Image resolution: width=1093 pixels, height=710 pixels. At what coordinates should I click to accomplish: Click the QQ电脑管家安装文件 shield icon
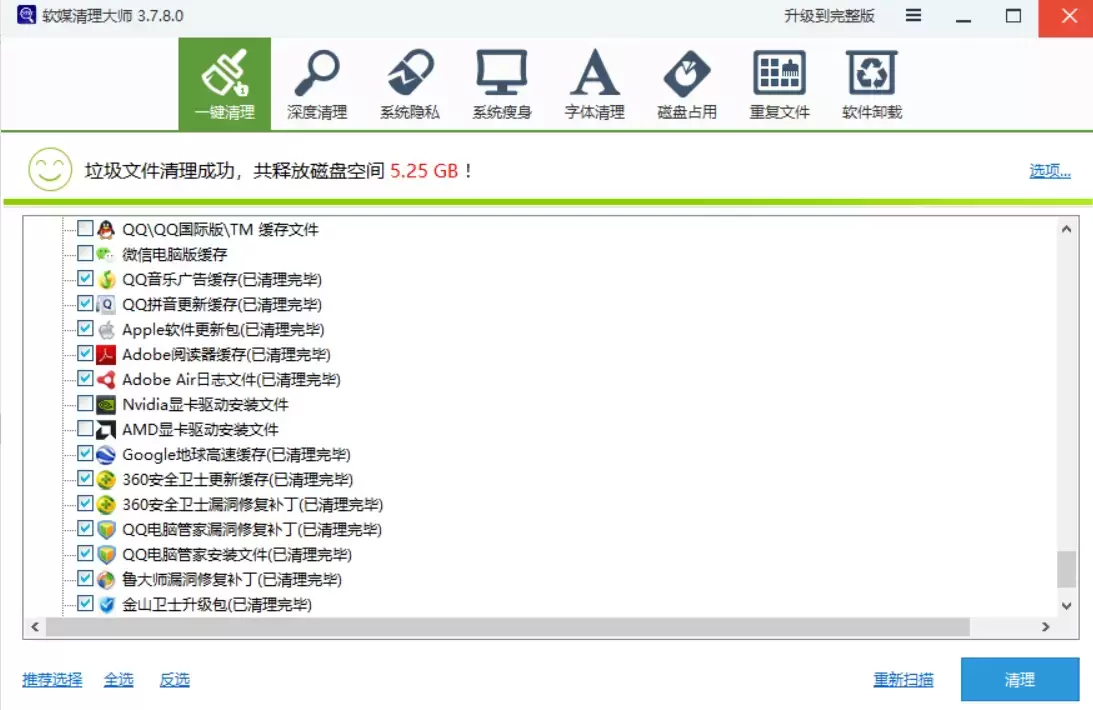[x=106, y=555]
